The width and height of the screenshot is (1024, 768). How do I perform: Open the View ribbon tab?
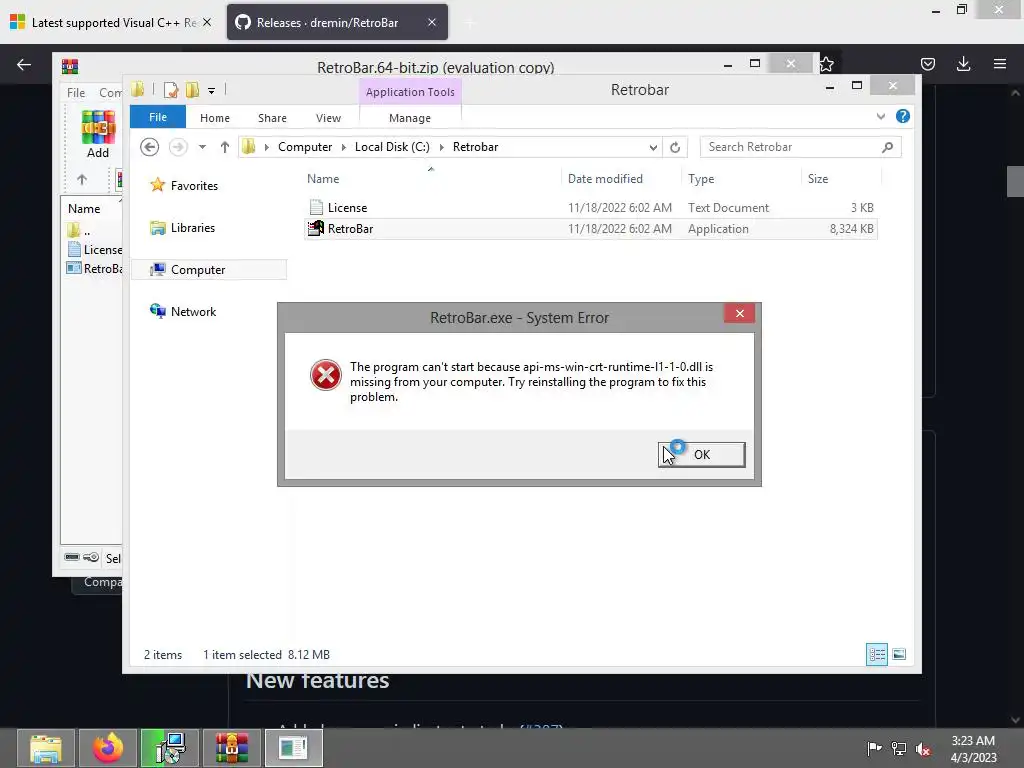(328, 118)
